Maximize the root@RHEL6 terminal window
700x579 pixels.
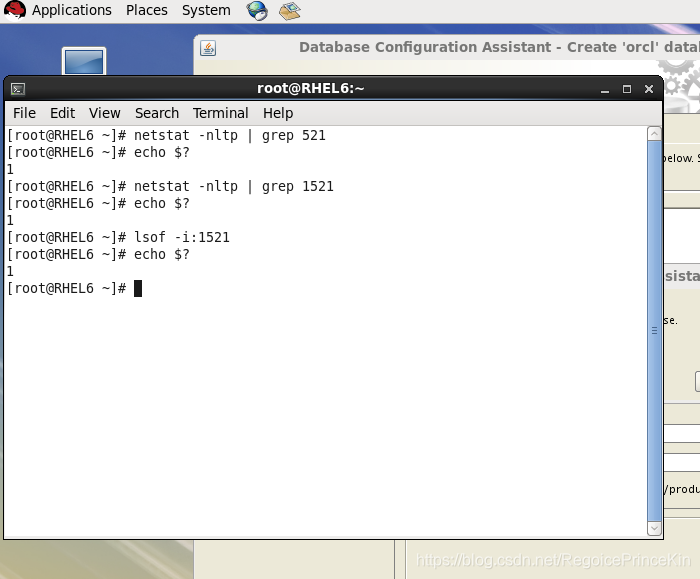(x=627, y=89)
